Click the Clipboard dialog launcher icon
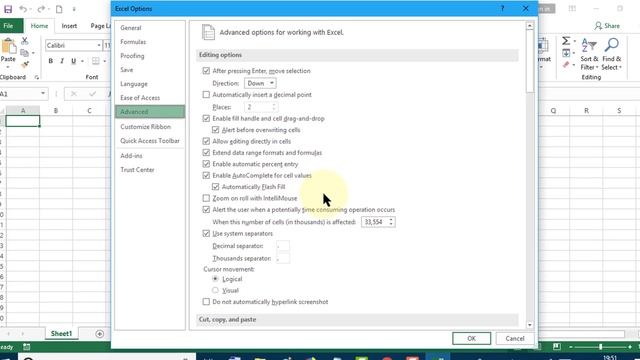Image resolution: width=640 pixels, height=360 pixels. click(x=37, y=77)
